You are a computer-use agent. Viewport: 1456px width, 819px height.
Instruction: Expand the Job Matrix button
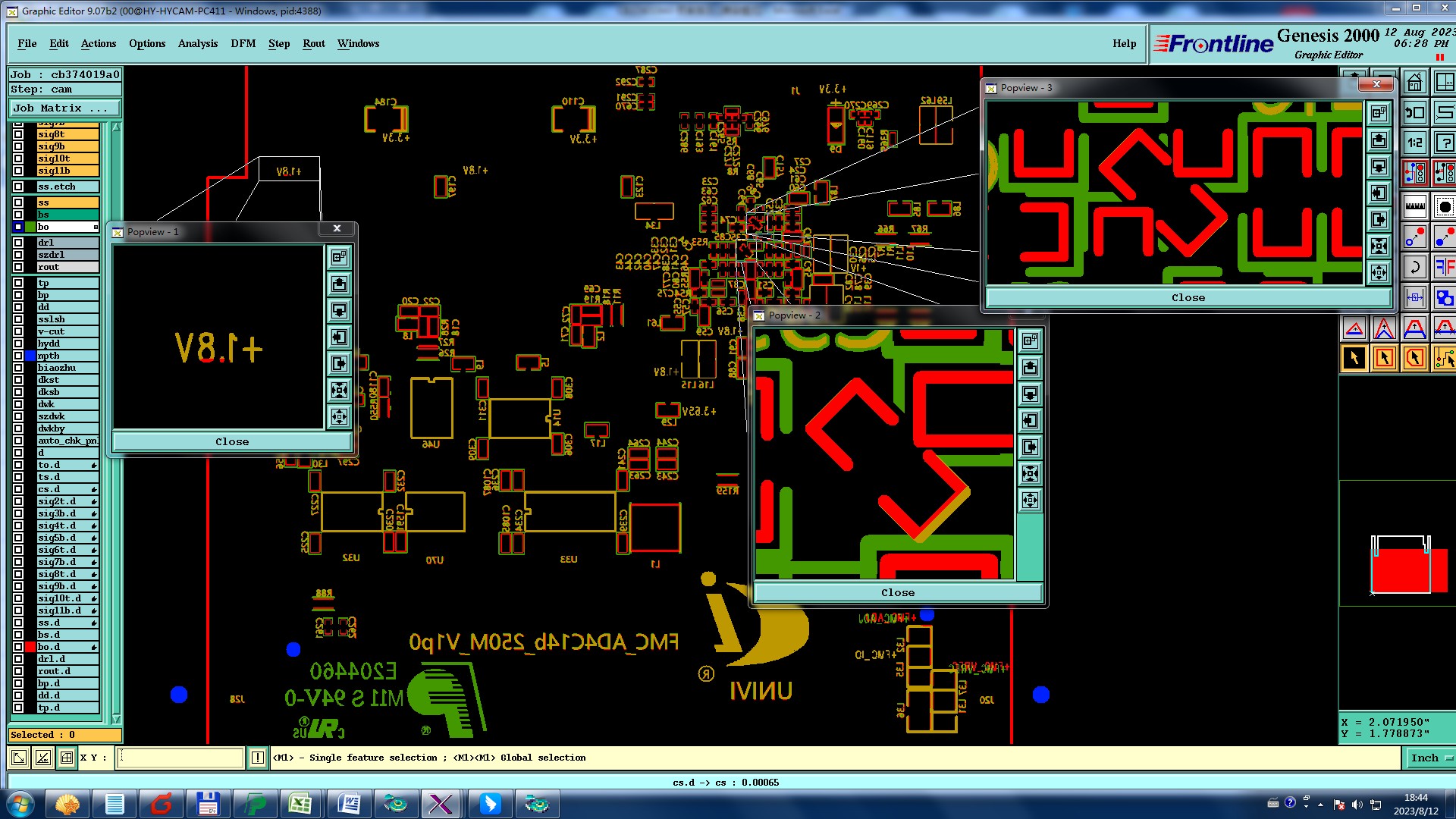64,108
